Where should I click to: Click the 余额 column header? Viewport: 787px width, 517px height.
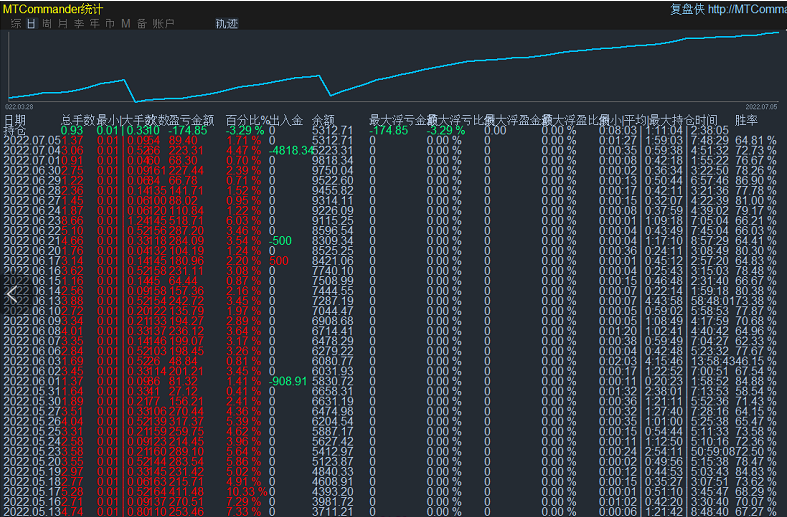[323, 120]
